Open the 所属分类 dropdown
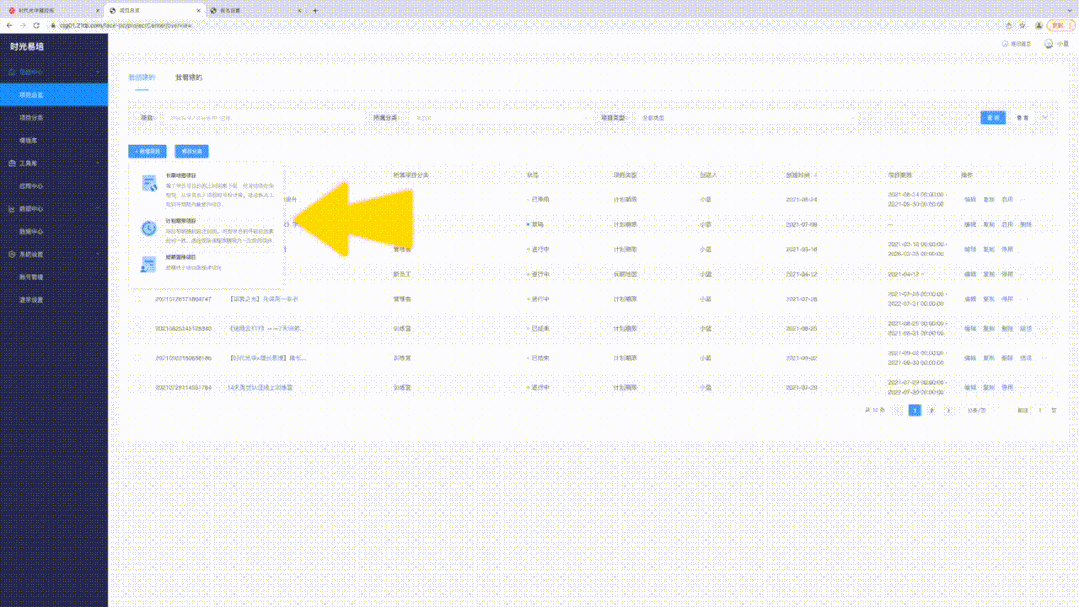Viewport: 1079px width, 607px height. [x=502, y=118]
